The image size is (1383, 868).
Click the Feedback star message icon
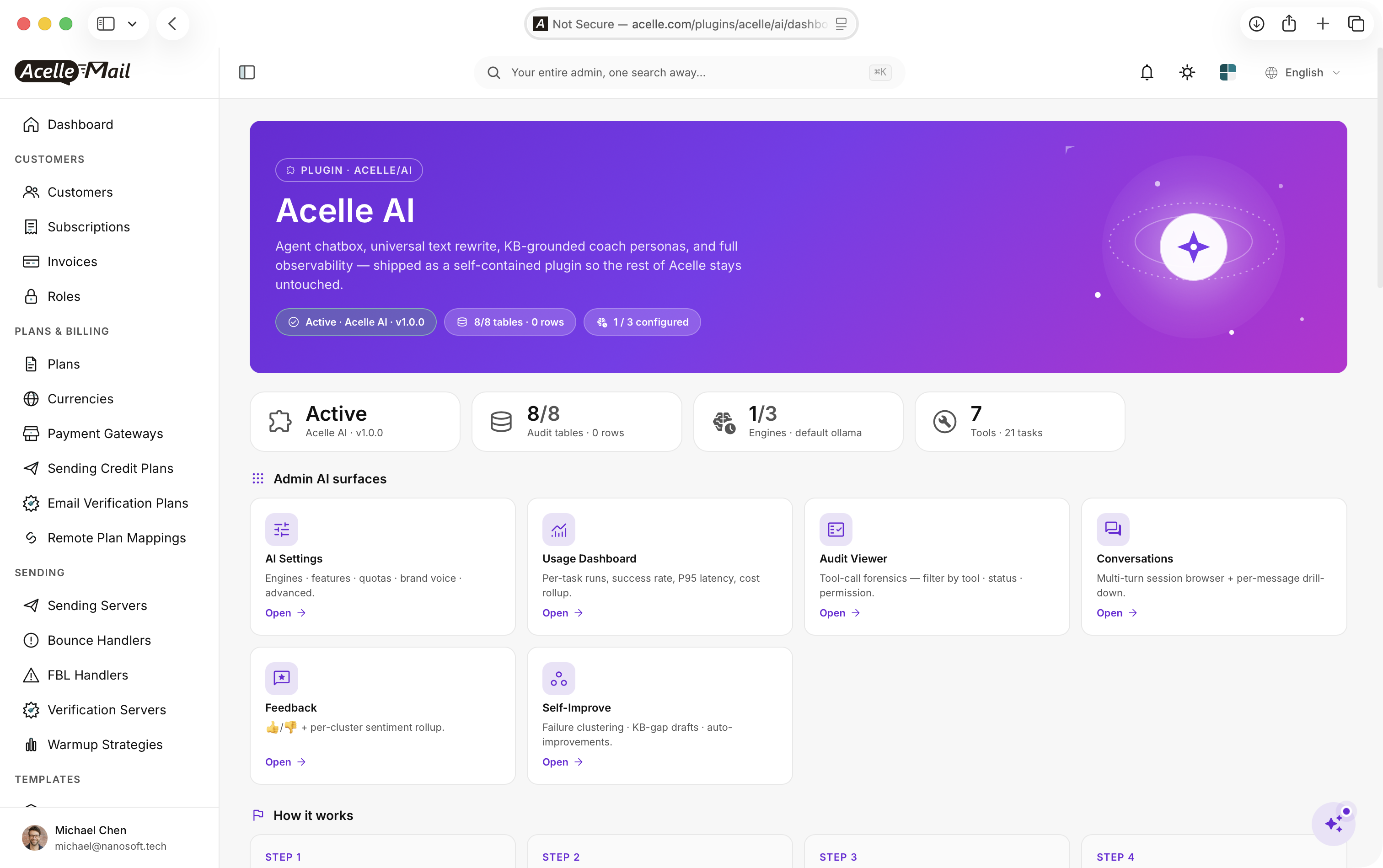[281, 678]
